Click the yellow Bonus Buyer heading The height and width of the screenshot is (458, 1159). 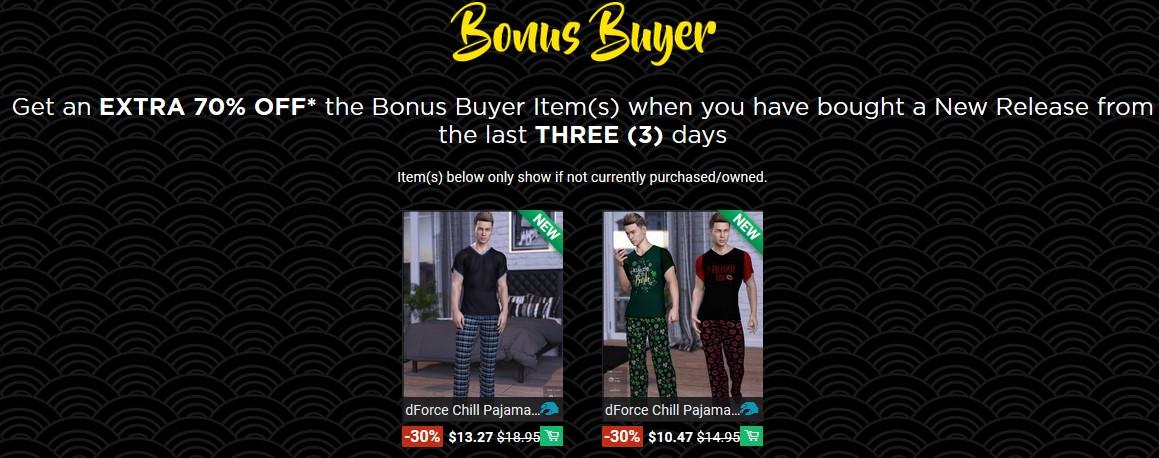click(x=583, y=33)
